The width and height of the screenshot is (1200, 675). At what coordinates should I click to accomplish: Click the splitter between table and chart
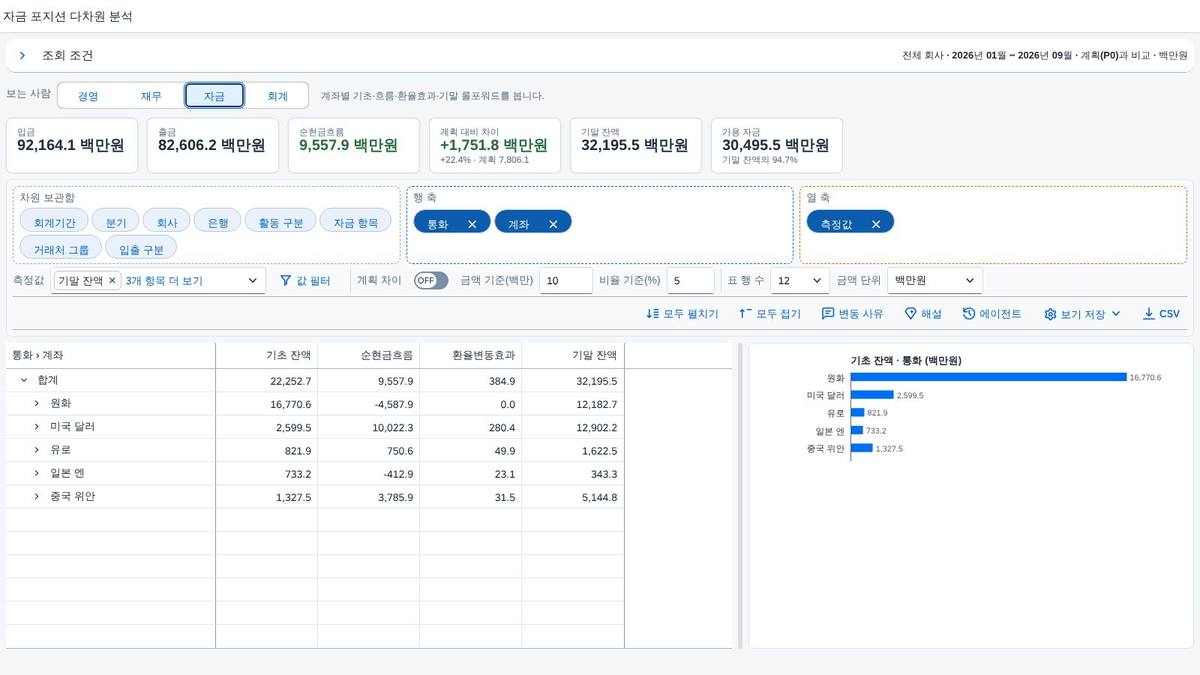pos(740,496)
